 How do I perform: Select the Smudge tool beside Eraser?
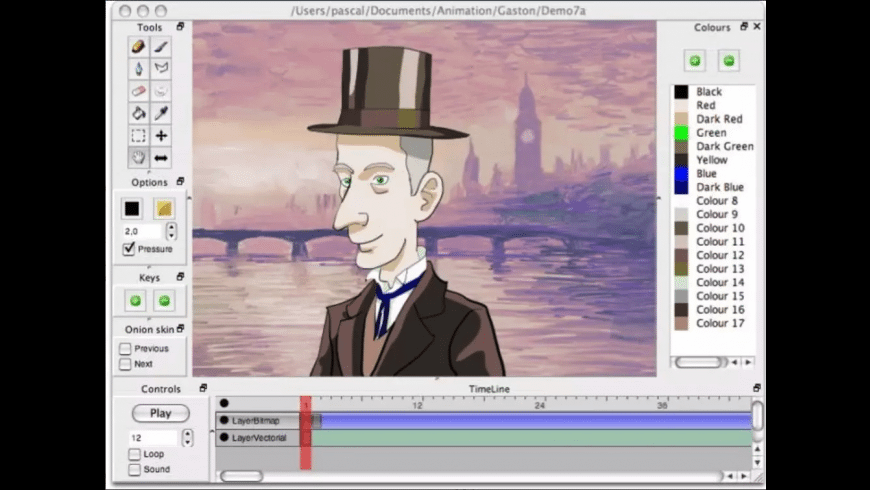(161, 91)
